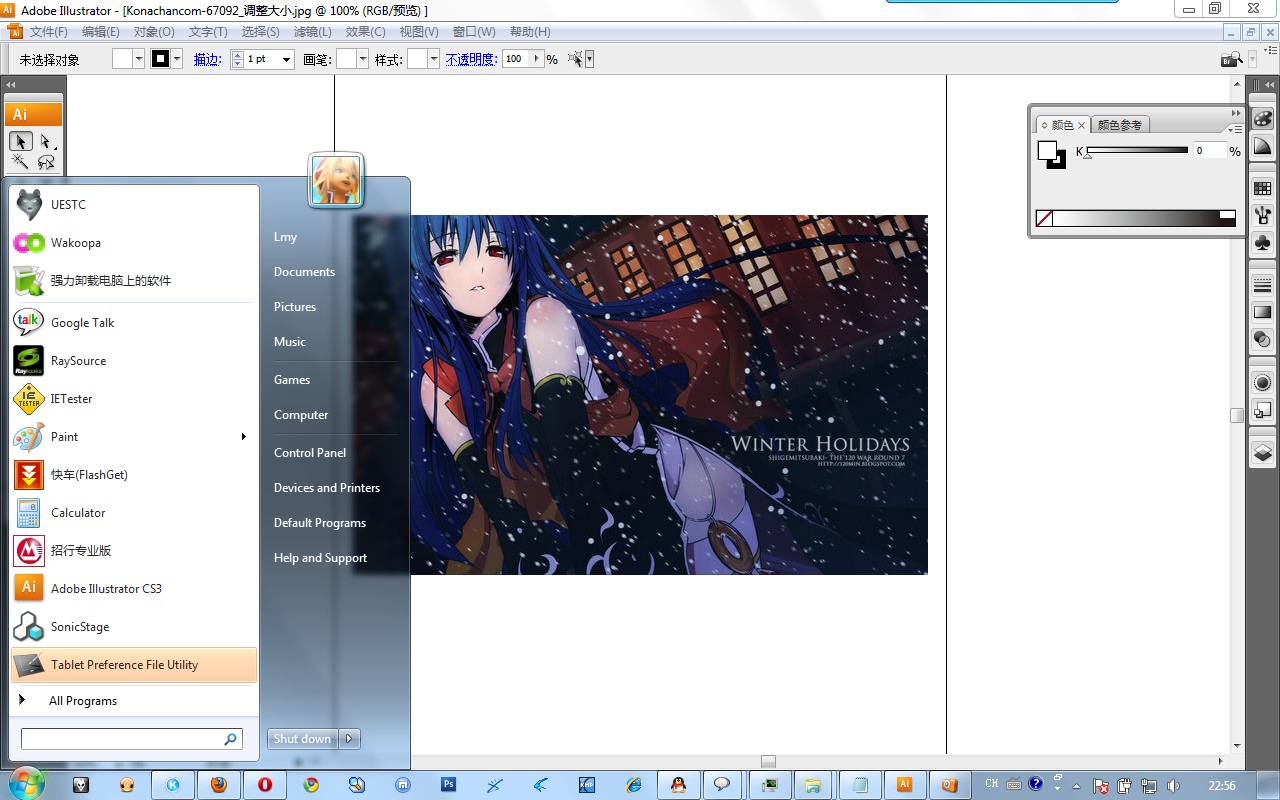
Task: Select the Lasso tool
Action: [46, 162]
